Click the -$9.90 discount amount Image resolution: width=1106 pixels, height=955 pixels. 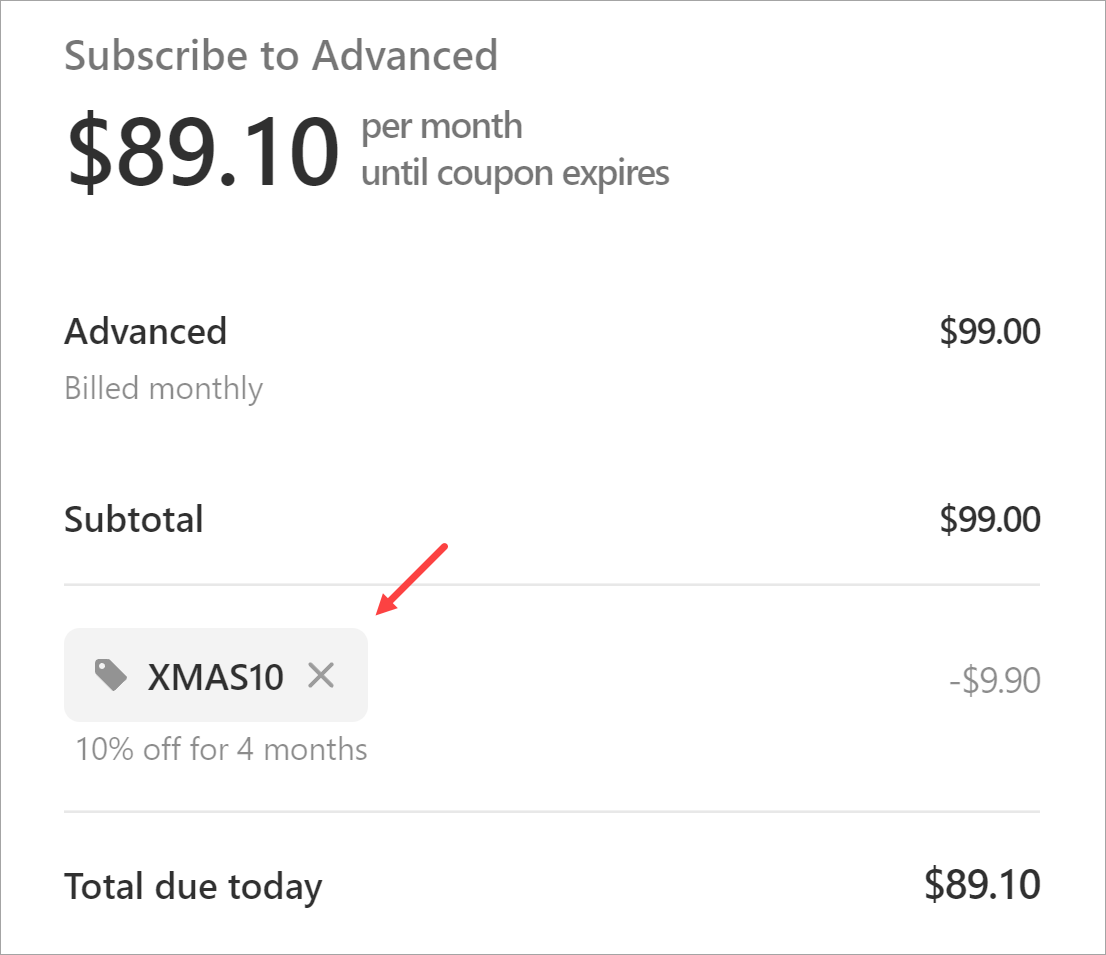pyautogui.click(x=994, y=681)
